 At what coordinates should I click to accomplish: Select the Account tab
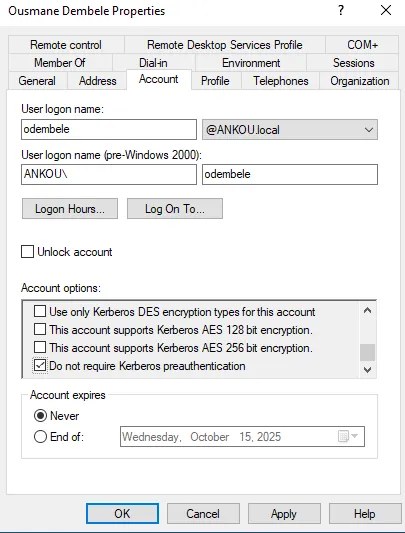159,79
